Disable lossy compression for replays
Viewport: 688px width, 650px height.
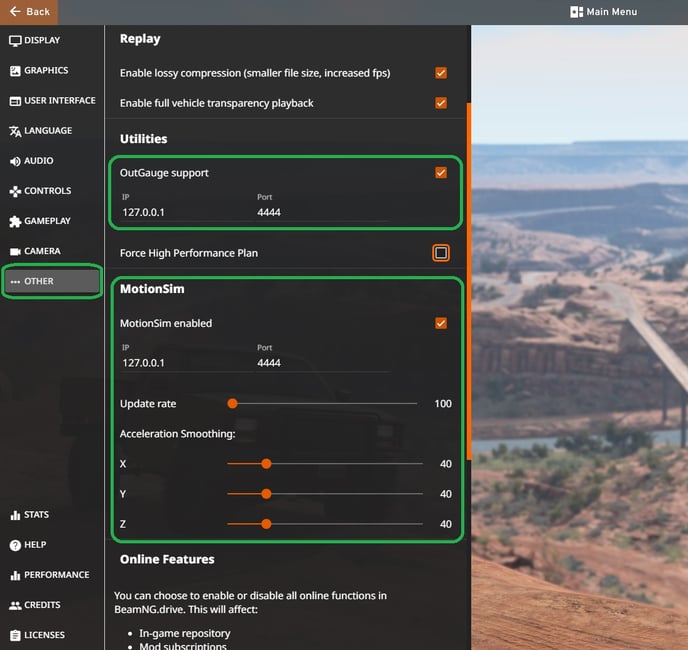click(441, 73)
